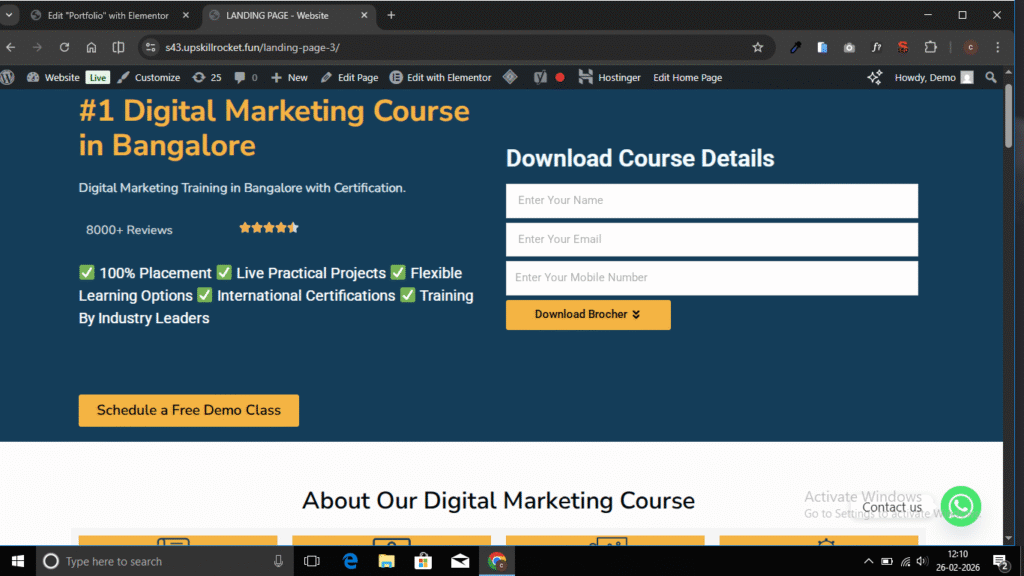Reload the page using the refresh icon

tap(64, 47)
